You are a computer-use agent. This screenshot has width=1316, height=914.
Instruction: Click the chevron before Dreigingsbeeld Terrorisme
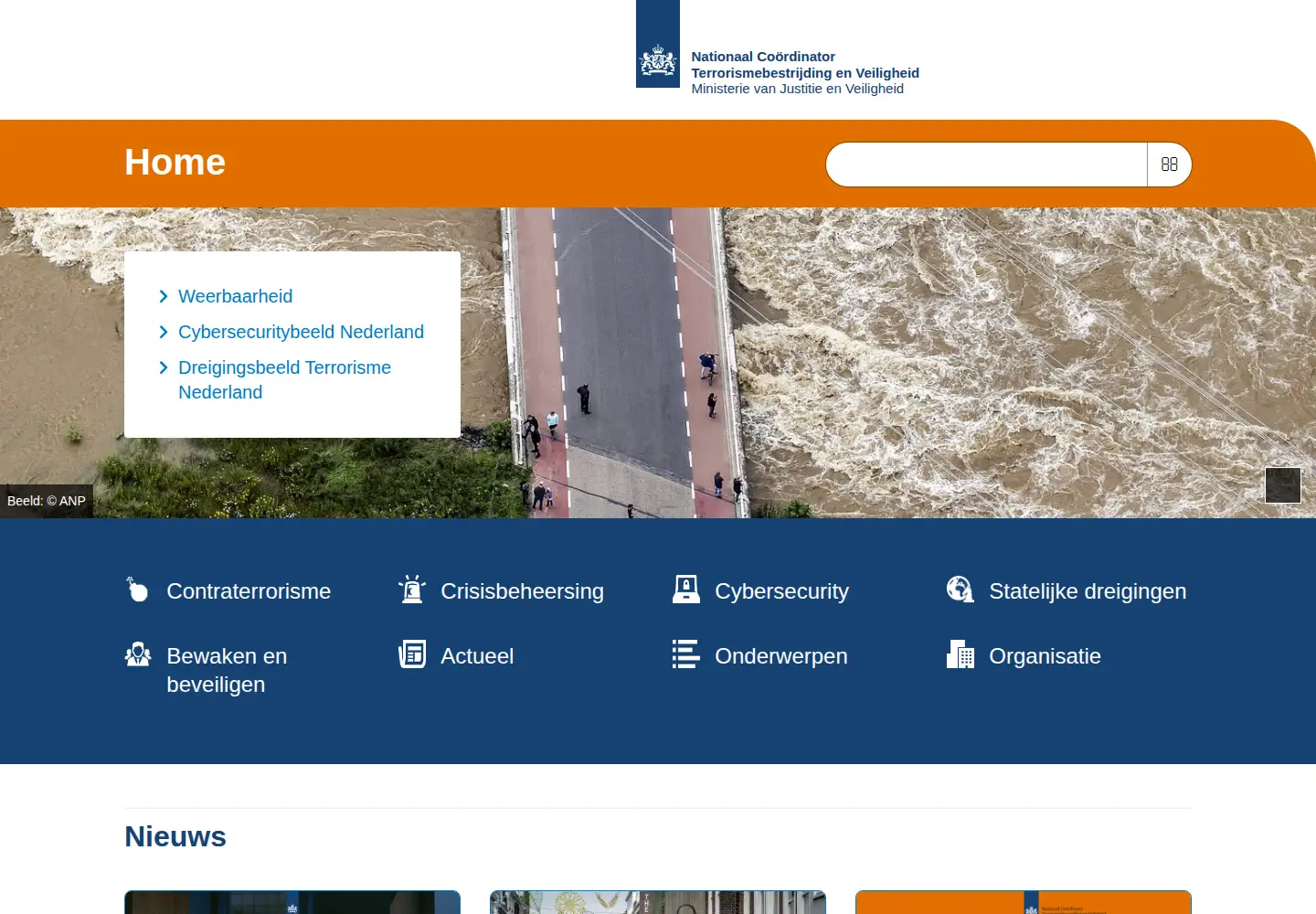(164, 367)
